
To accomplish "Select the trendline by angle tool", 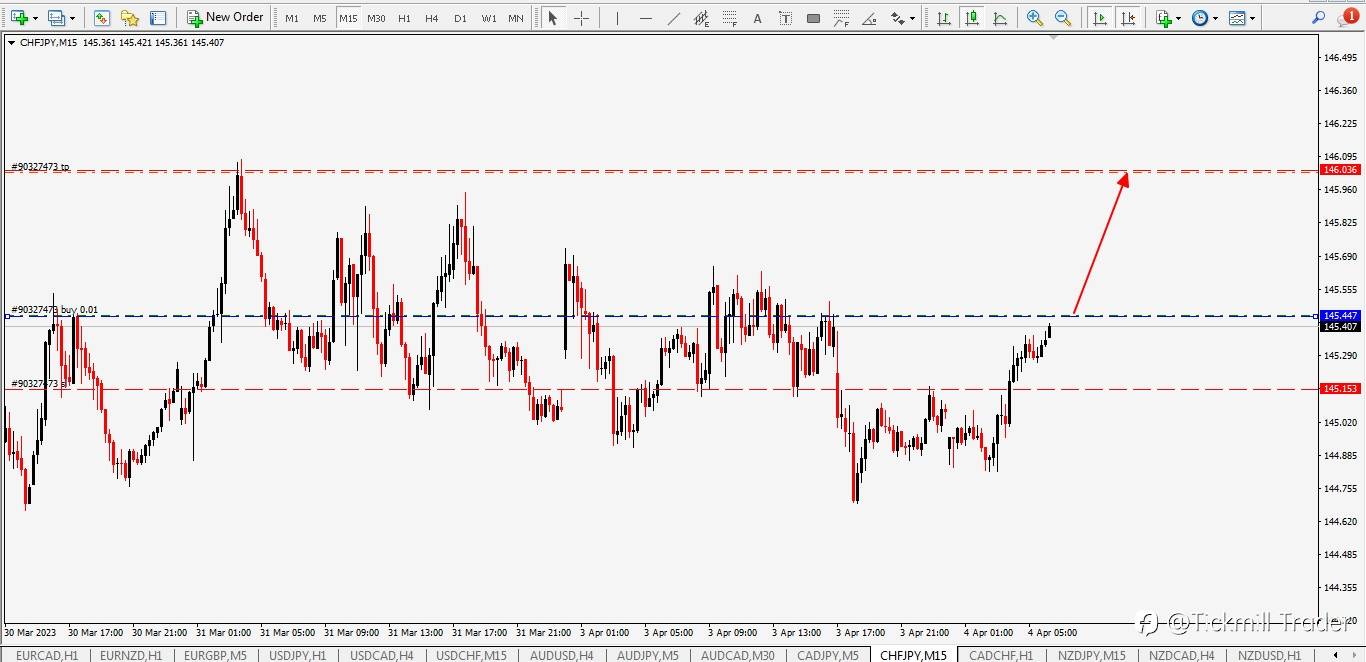I will (869, 18).
